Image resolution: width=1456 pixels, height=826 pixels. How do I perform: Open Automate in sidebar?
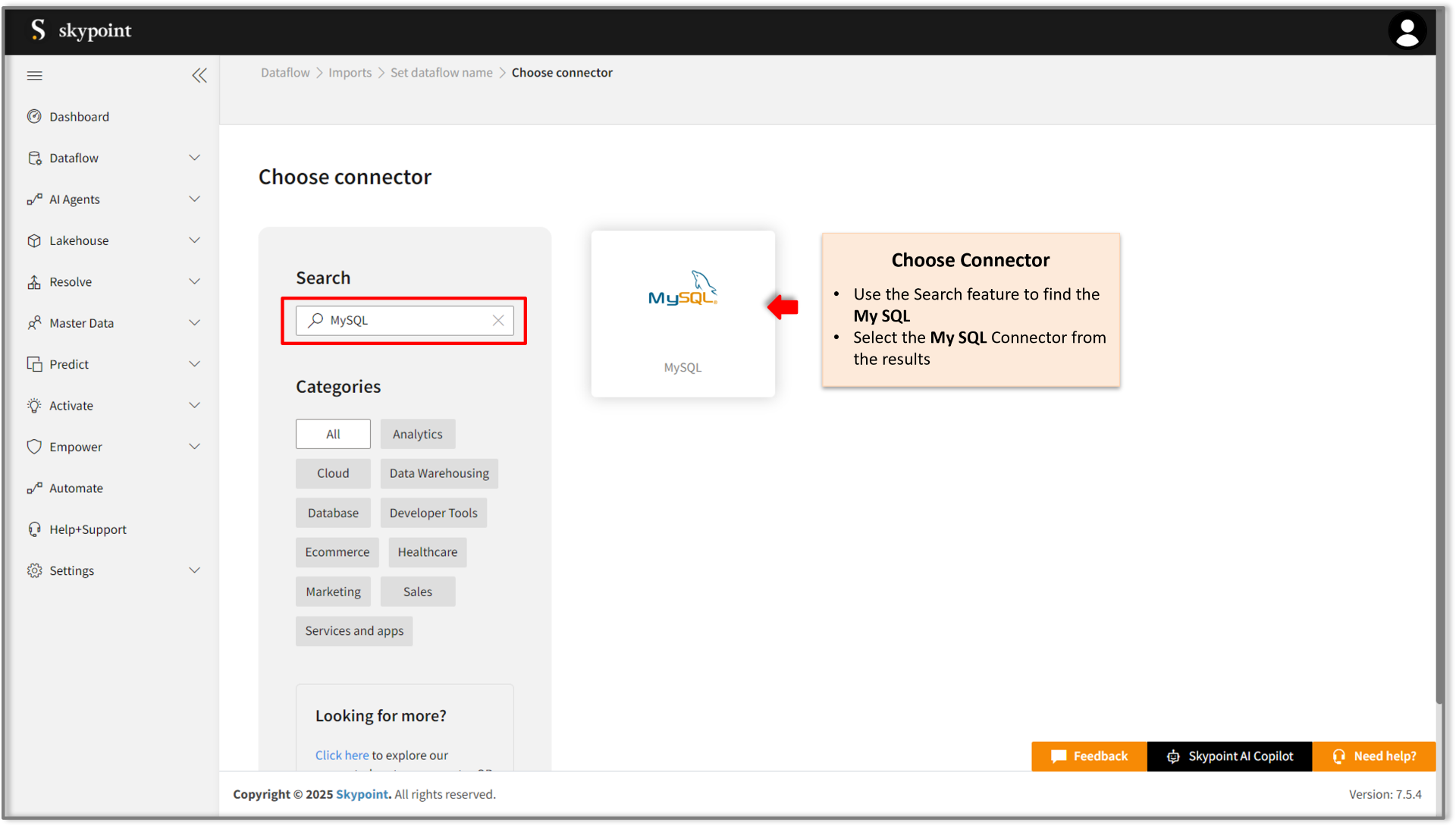[x=76, y=488]
